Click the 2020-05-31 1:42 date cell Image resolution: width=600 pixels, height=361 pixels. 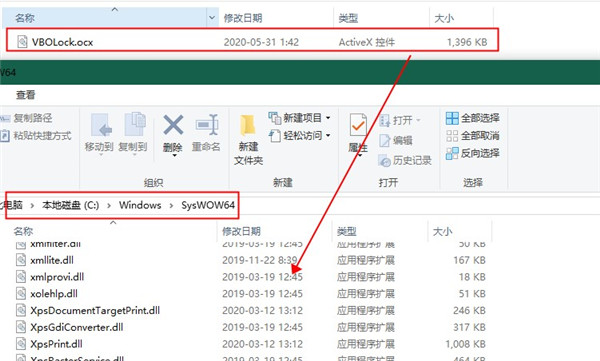[261, 42]
